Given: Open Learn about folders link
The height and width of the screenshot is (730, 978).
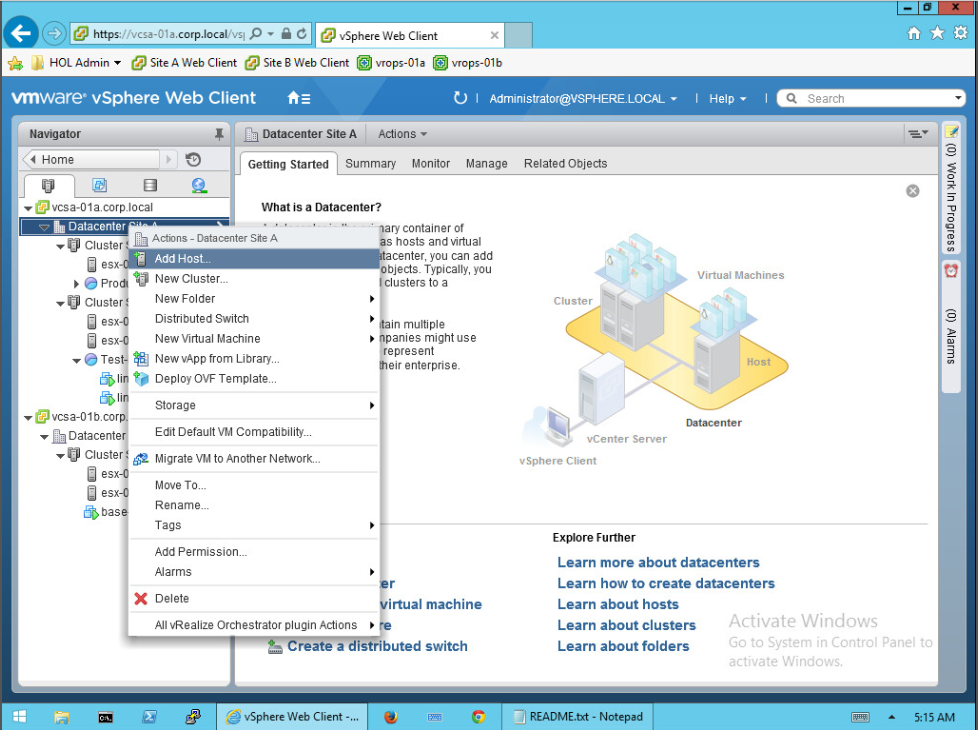Looking at the screenshot, I should pos(623,646).
